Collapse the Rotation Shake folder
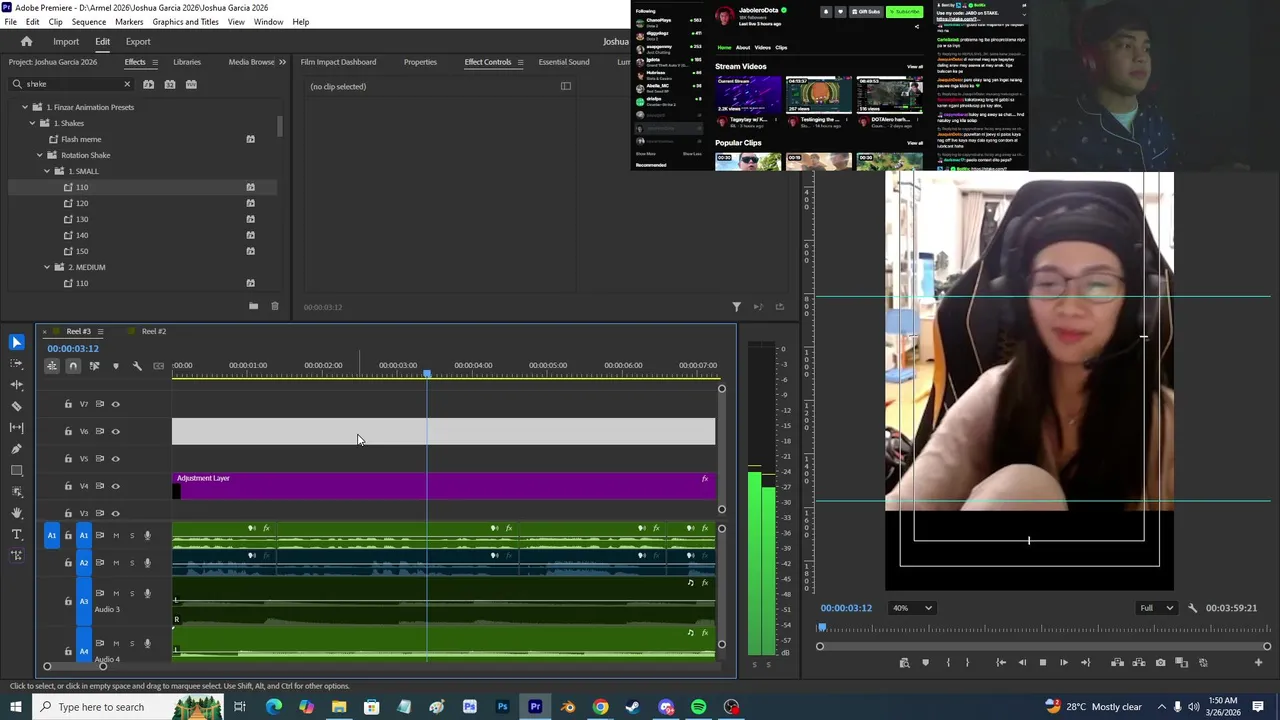Screen dimensions: 1280x720 tap(39, 155)
